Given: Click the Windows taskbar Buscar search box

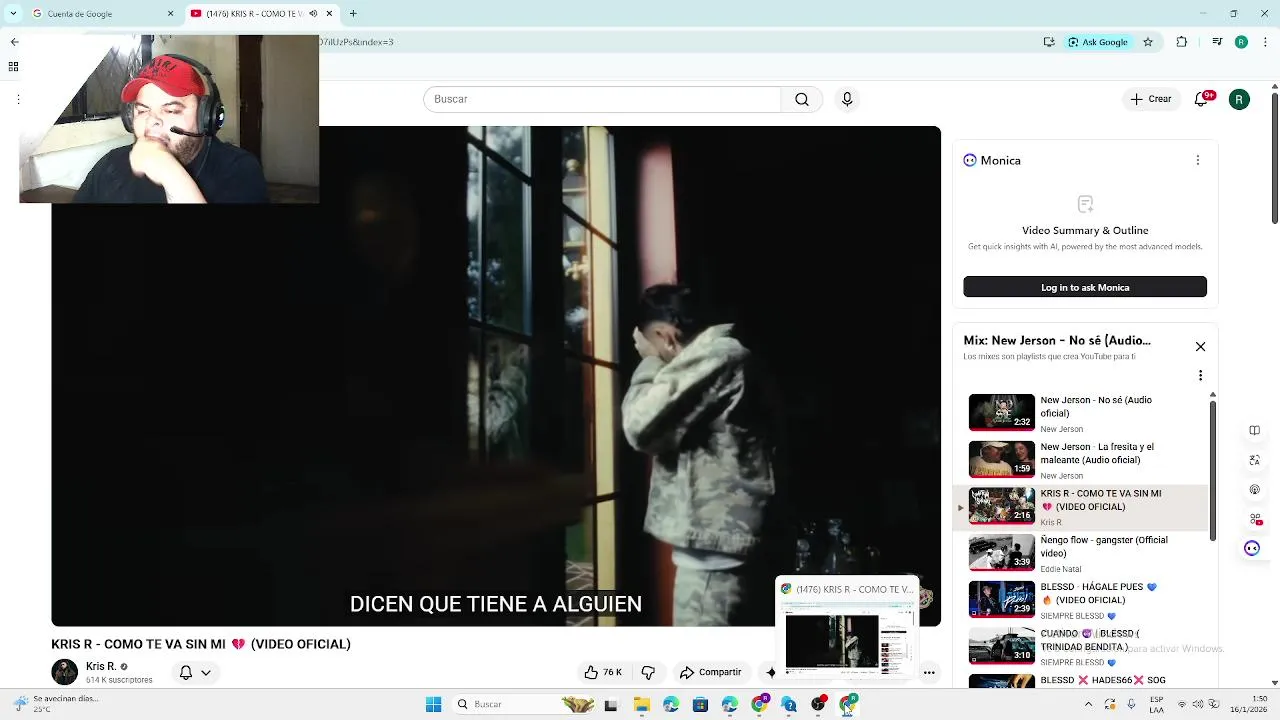Looking at the screenshot, I should pos(524,704).
